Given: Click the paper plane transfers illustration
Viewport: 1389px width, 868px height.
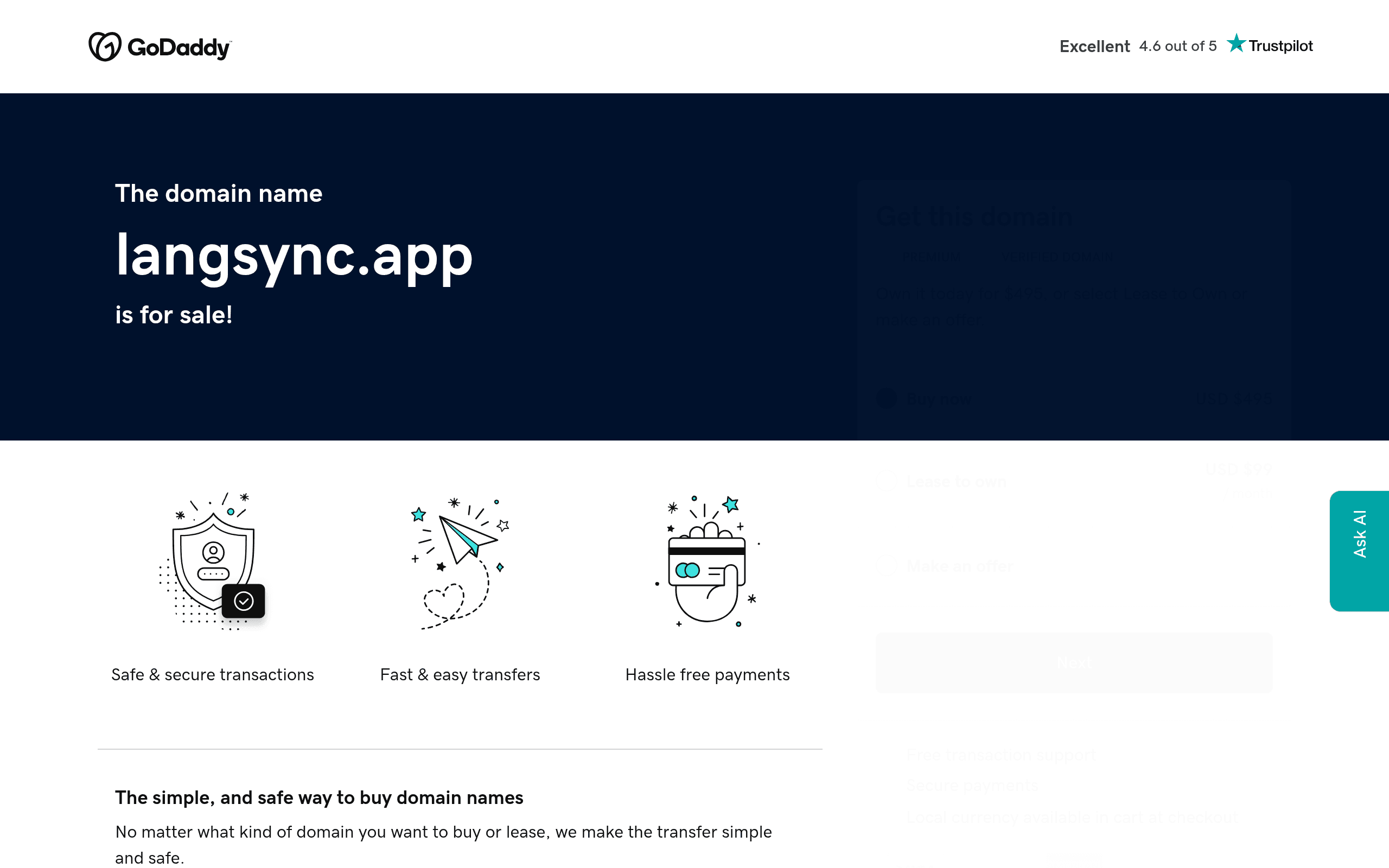Looking at the screenshot, I should (x=460, y=563).
